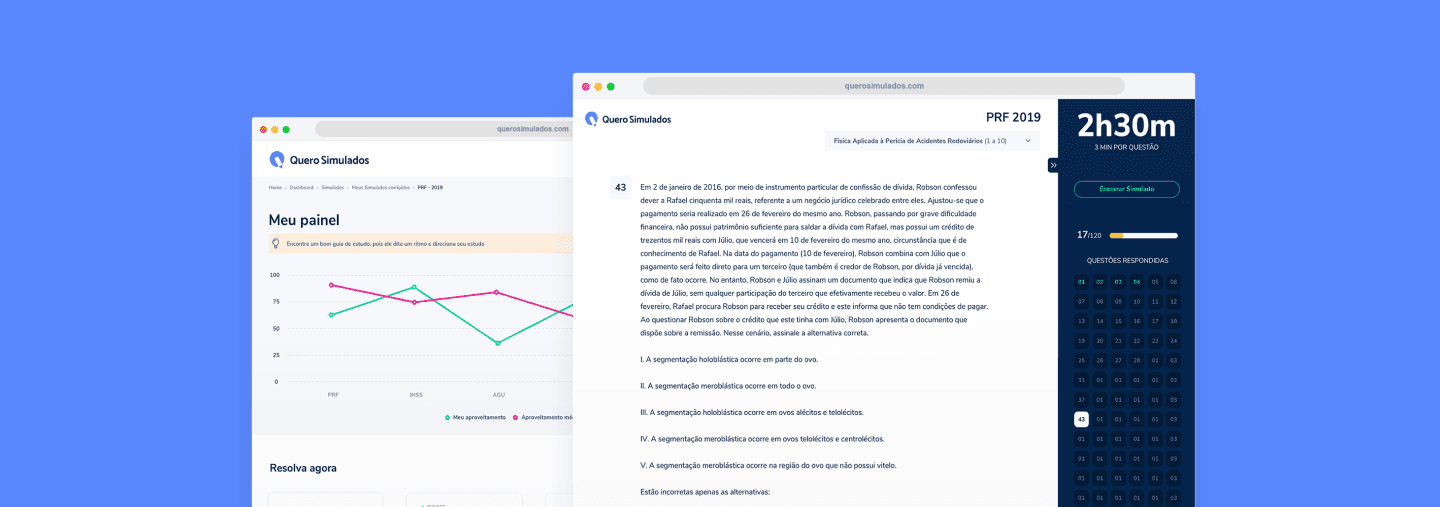Click the highlighted question 43 cell in the grid
Screen dimensions: 1440x507
tap(1081, 419)
